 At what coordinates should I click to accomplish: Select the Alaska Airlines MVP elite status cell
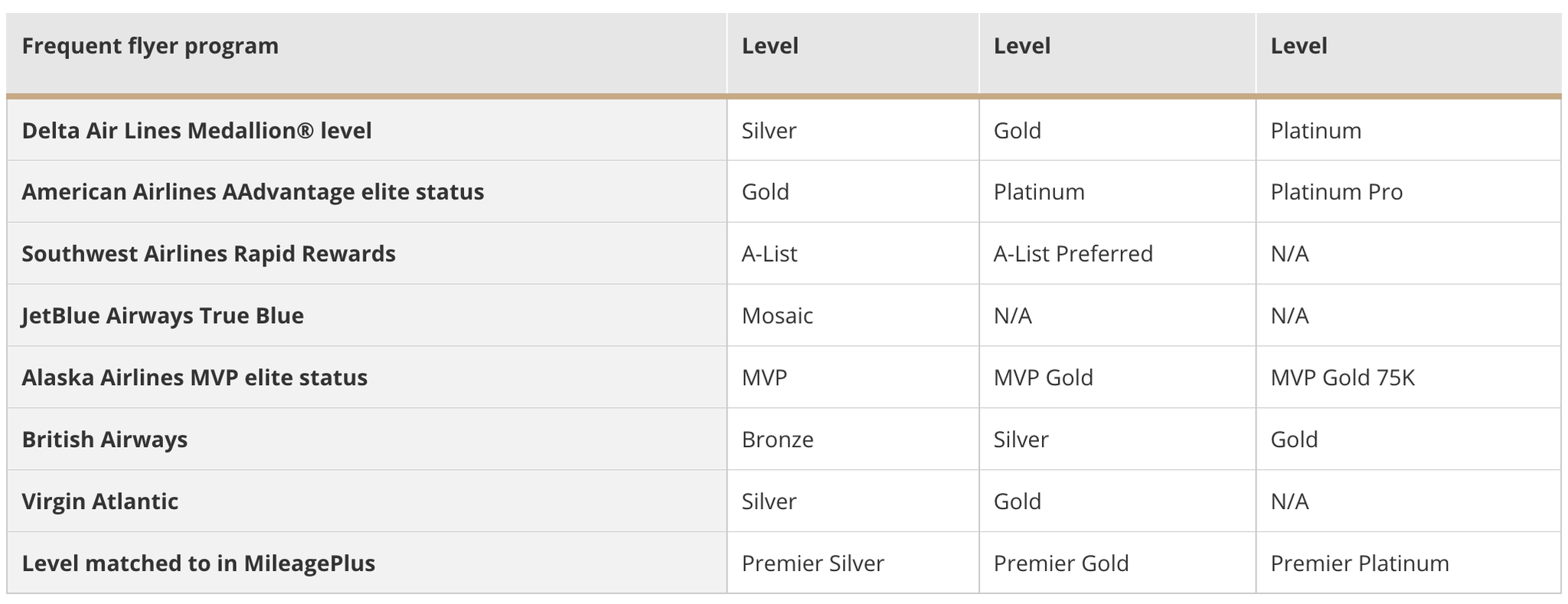194,377
